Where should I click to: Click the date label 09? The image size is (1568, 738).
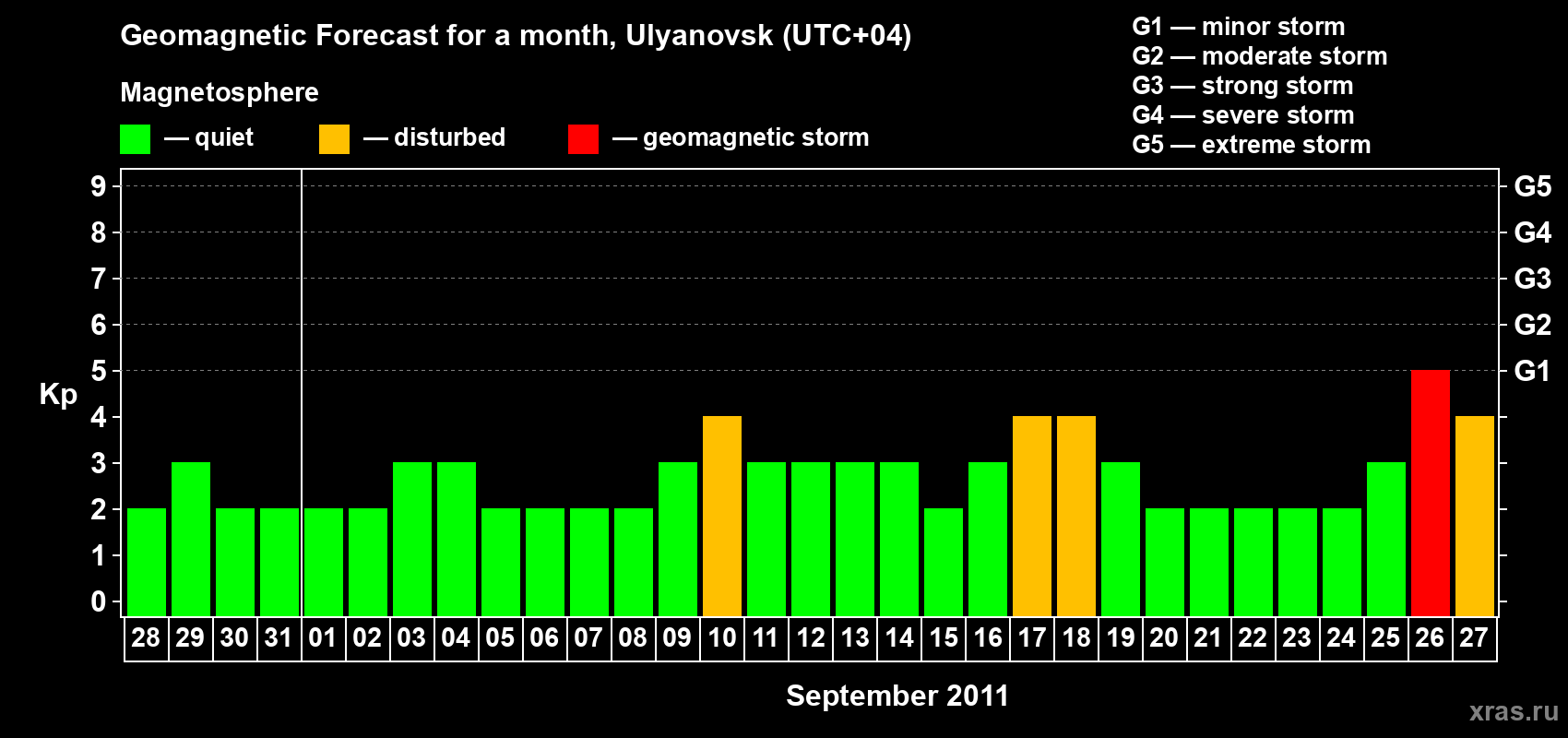(677, 638)
